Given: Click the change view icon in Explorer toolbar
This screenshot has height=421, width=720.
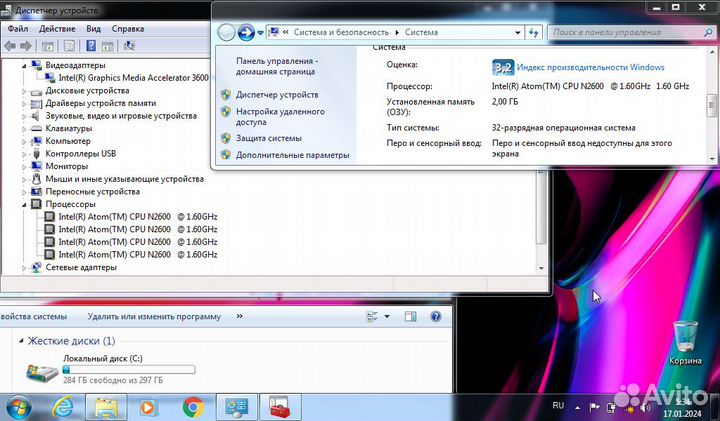Looking at the screenshot, I should tap(372, 316).
